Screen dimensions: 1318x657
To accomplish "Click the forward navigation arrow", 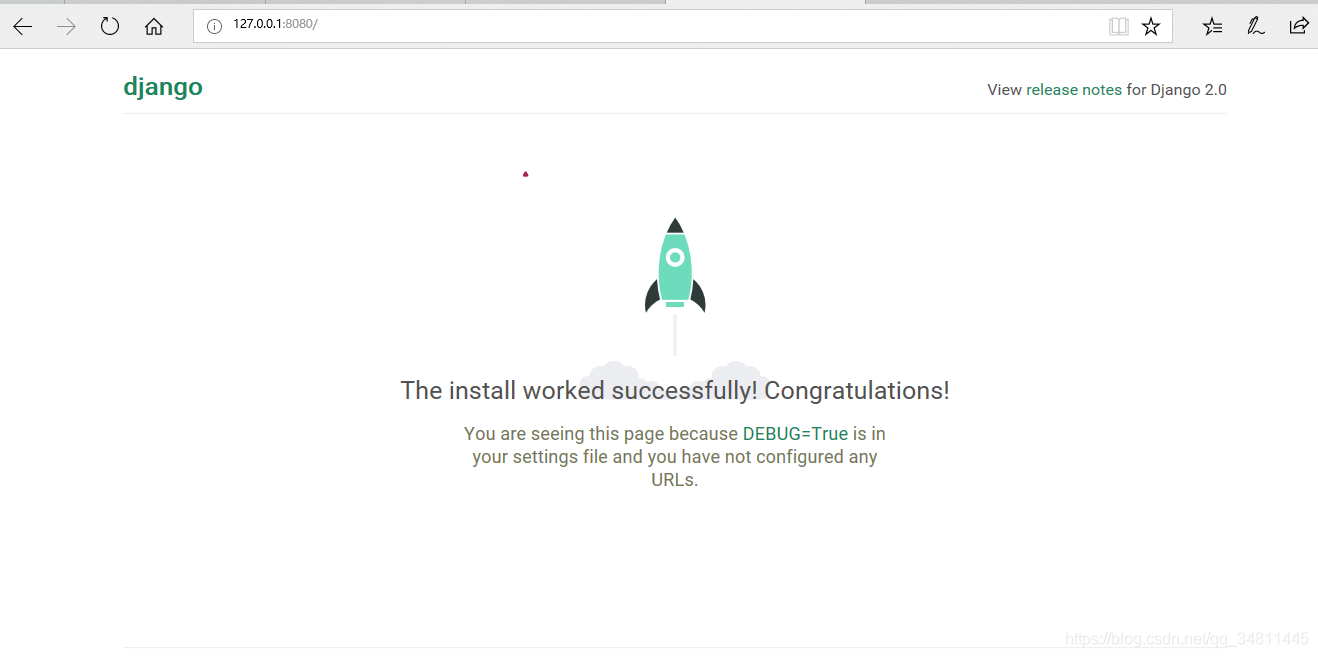I will click(67, 27).
